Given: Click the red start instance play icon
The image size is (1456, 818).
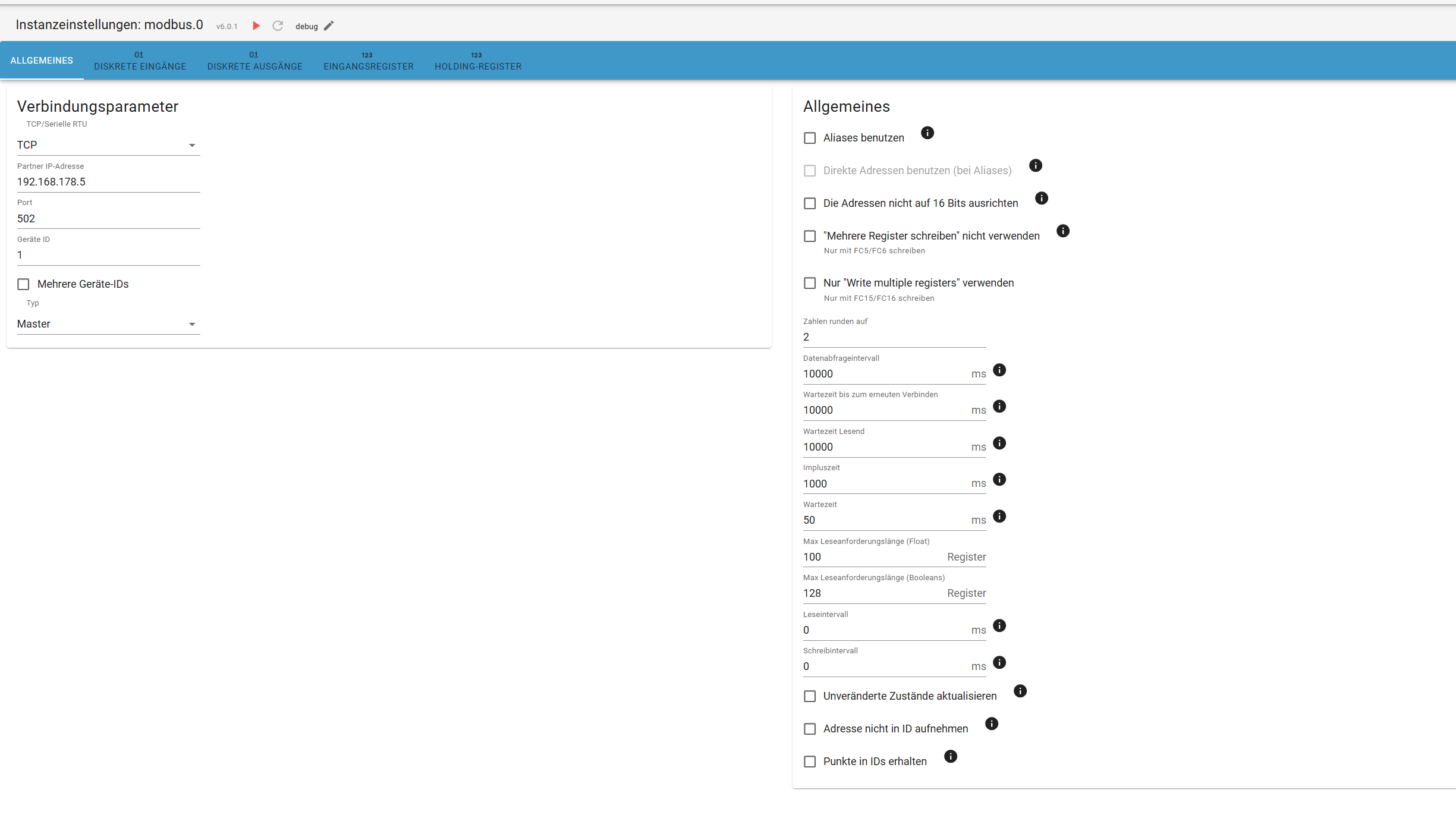Looking at the screenshot, I should [256, 26].
